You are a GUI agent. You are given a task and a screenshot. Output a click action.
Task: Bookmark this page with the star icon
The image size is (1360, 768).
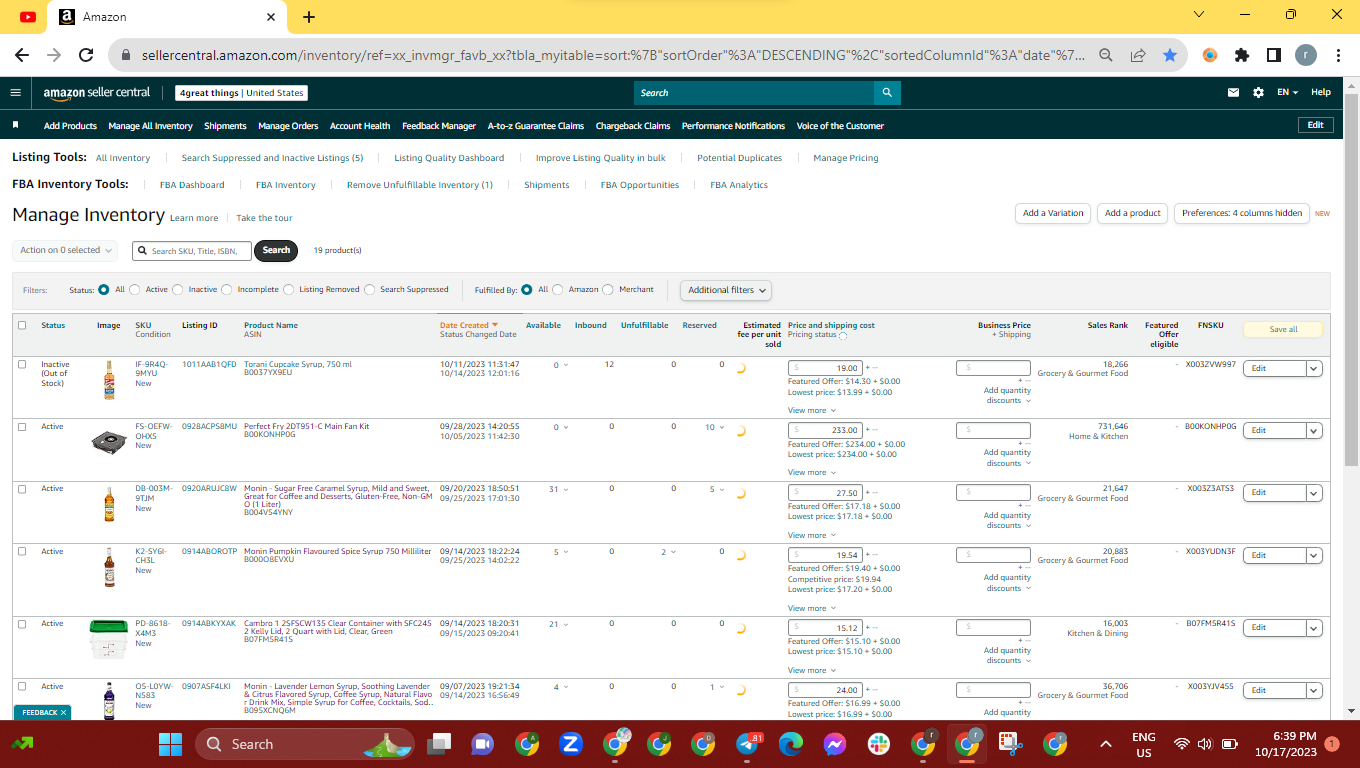pyautogui.click(x=1170, y=56)
